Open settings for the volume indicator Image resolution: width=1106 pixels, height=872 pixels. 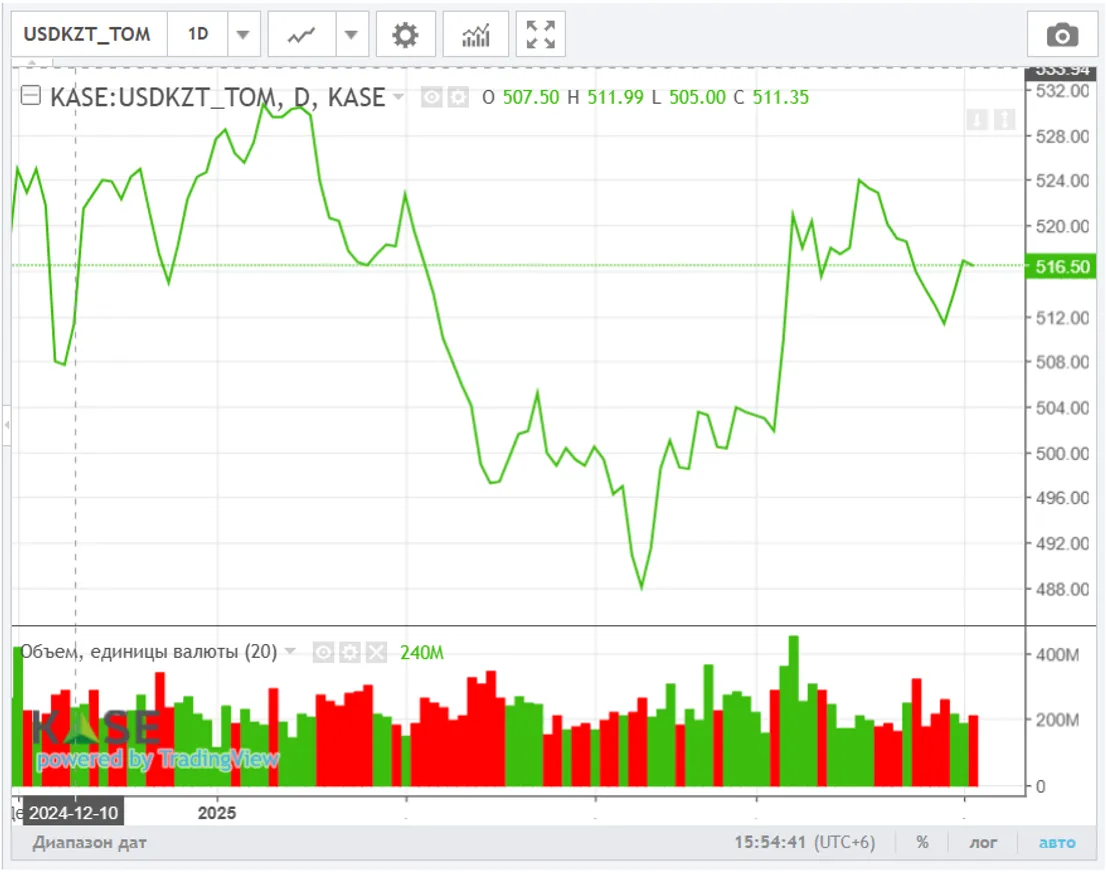(x=350, y=653)
